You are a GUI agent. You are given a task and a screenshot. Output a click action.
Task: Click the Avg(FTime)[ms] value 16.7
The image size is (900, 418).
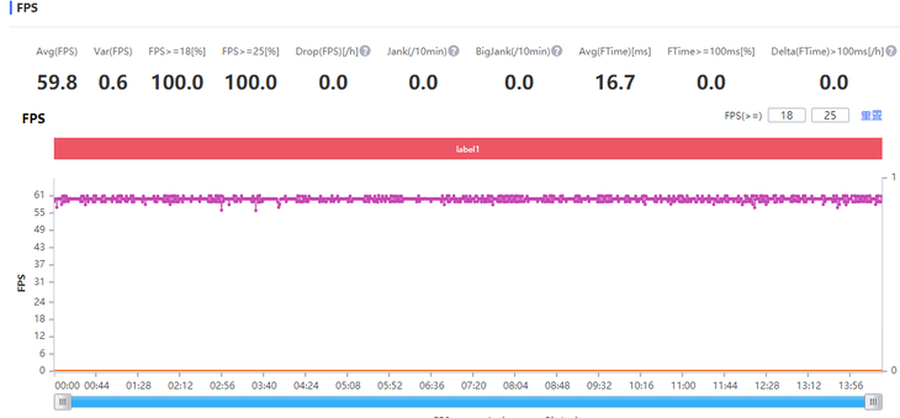pyautogui.click(x=615, y=82)
